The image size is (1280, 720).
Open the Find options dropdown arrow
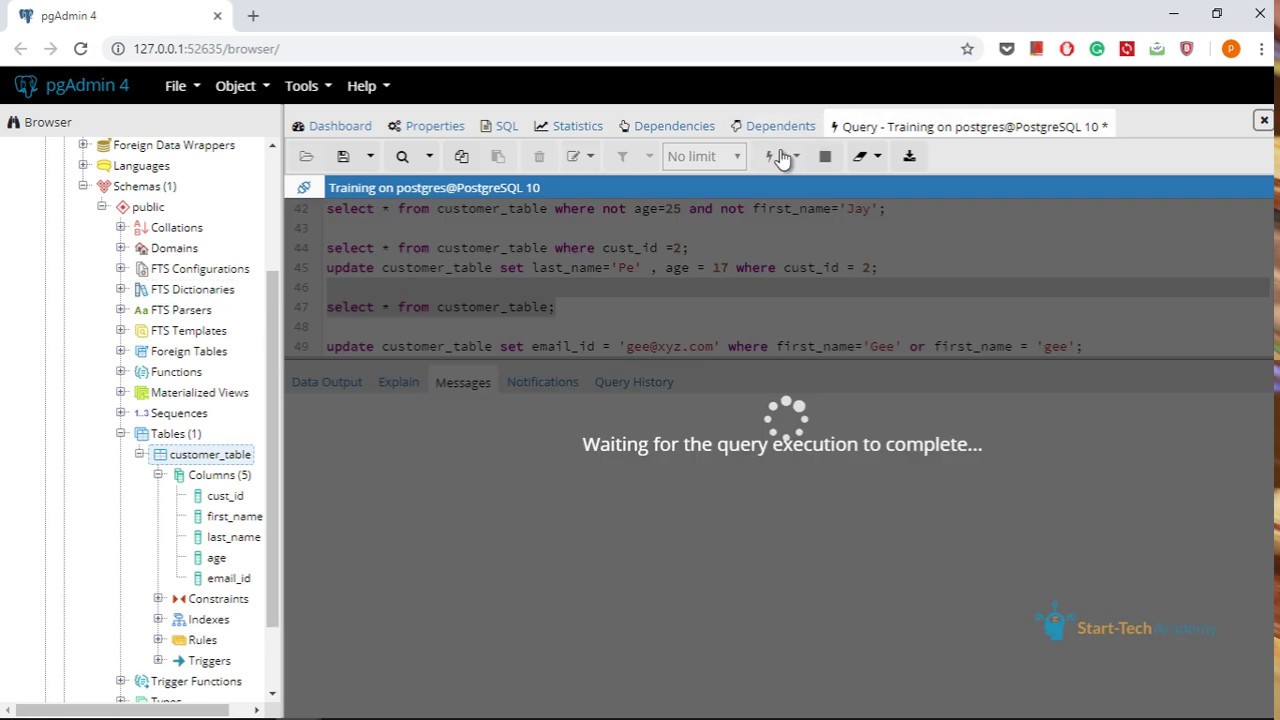tap(429, 156)
